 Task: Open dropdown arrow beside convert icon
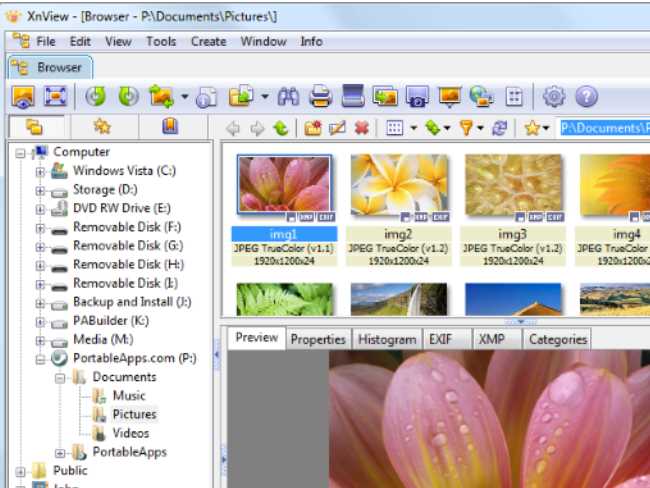tap(184, 97)
